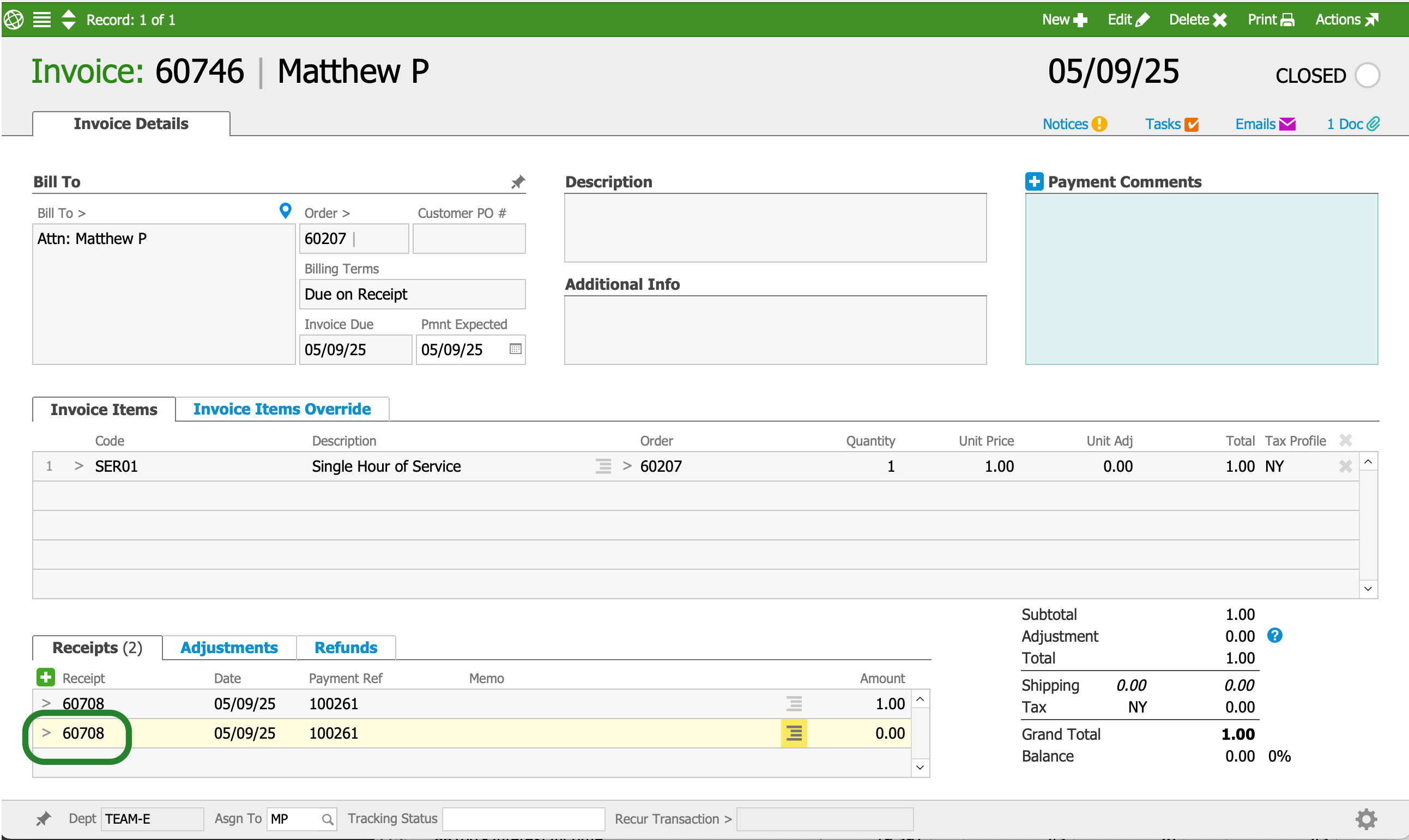Screen dimensions: 1409x840
Task: Expand the first 60708 receipt row
Action: (46, 703)
